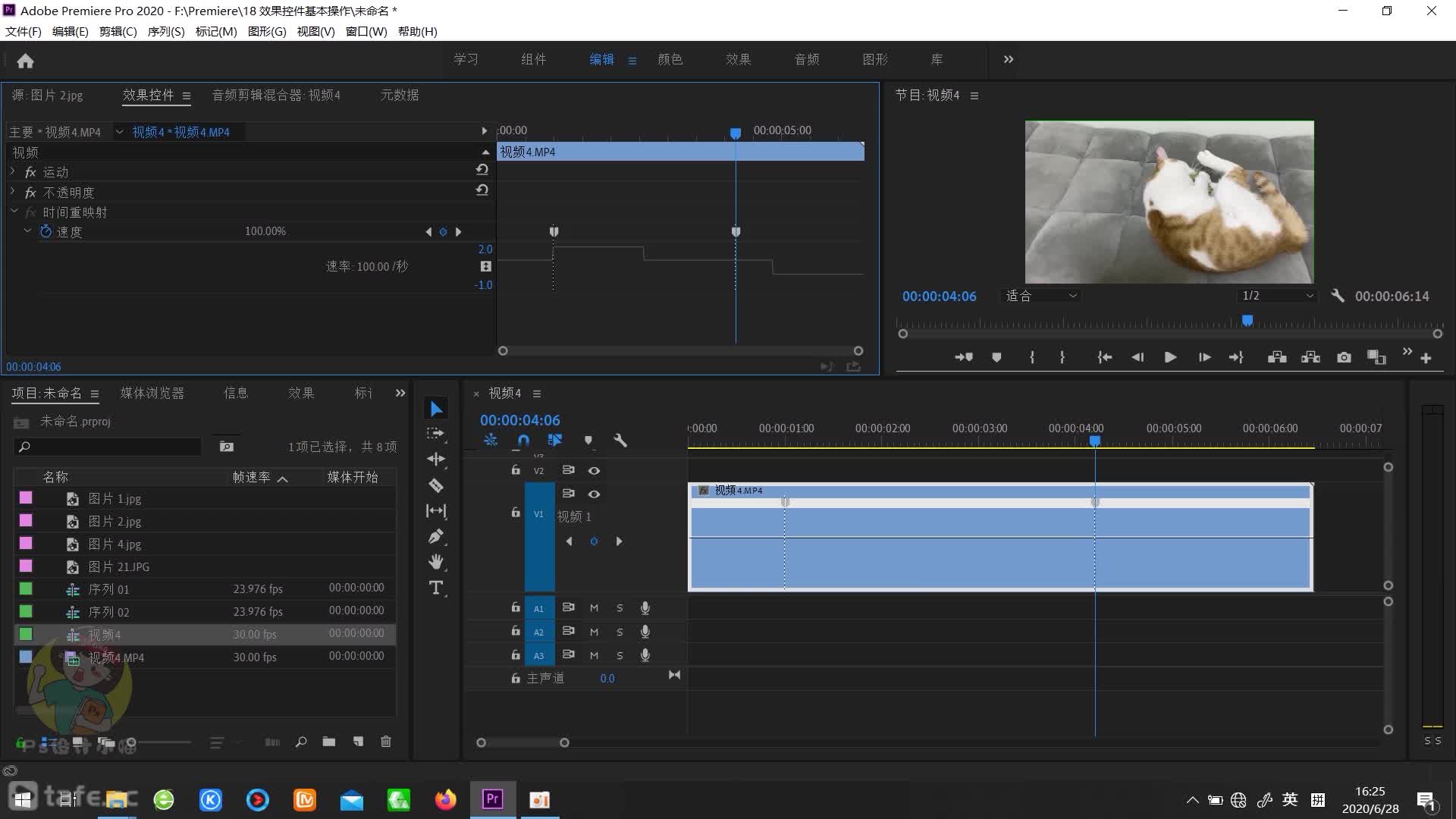The height and width of the screenshot is (819, 1456).
Task: Expand the Motion effect
Action: coord(13,171)
